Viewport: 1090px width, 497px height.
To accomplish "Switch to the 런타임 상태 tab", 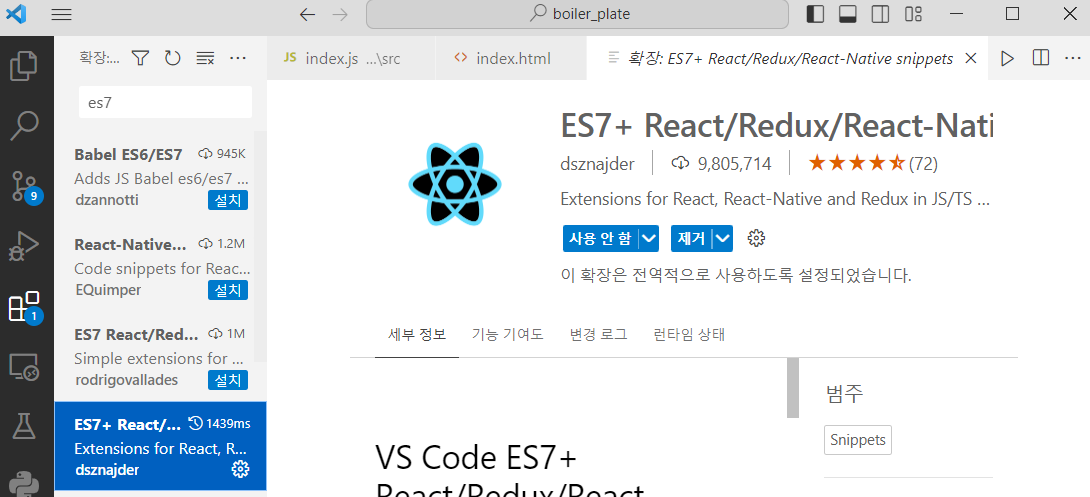I will [689, 335].
